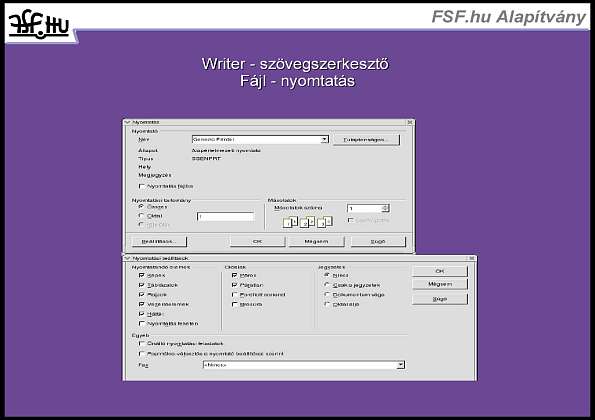Screen dimensions: 595x420
Task: Open printer Tulajdonságok button
Action: pyautogui.click(x=366, y=140)
